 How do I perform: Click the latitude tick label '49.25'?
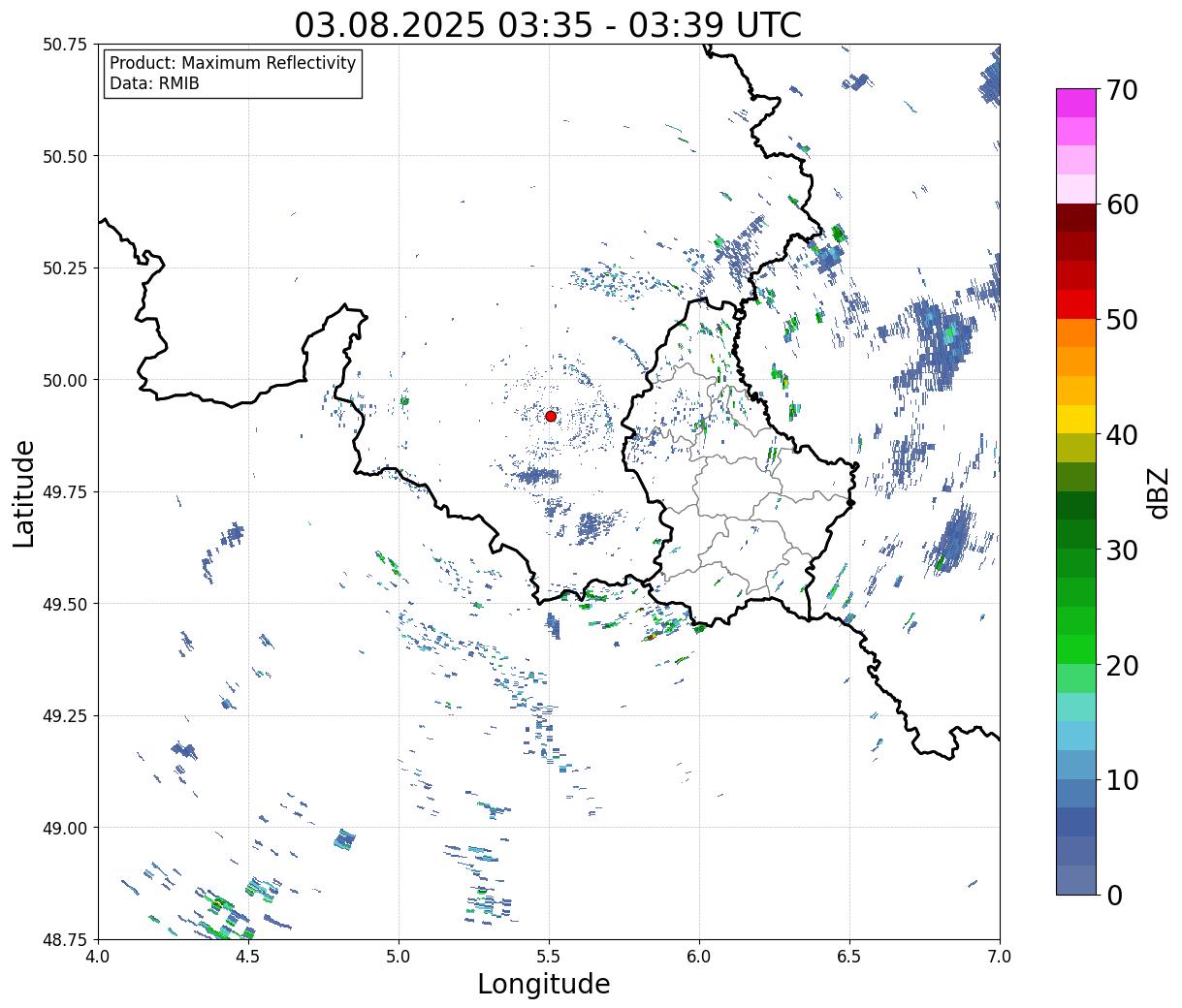[65, 716]
